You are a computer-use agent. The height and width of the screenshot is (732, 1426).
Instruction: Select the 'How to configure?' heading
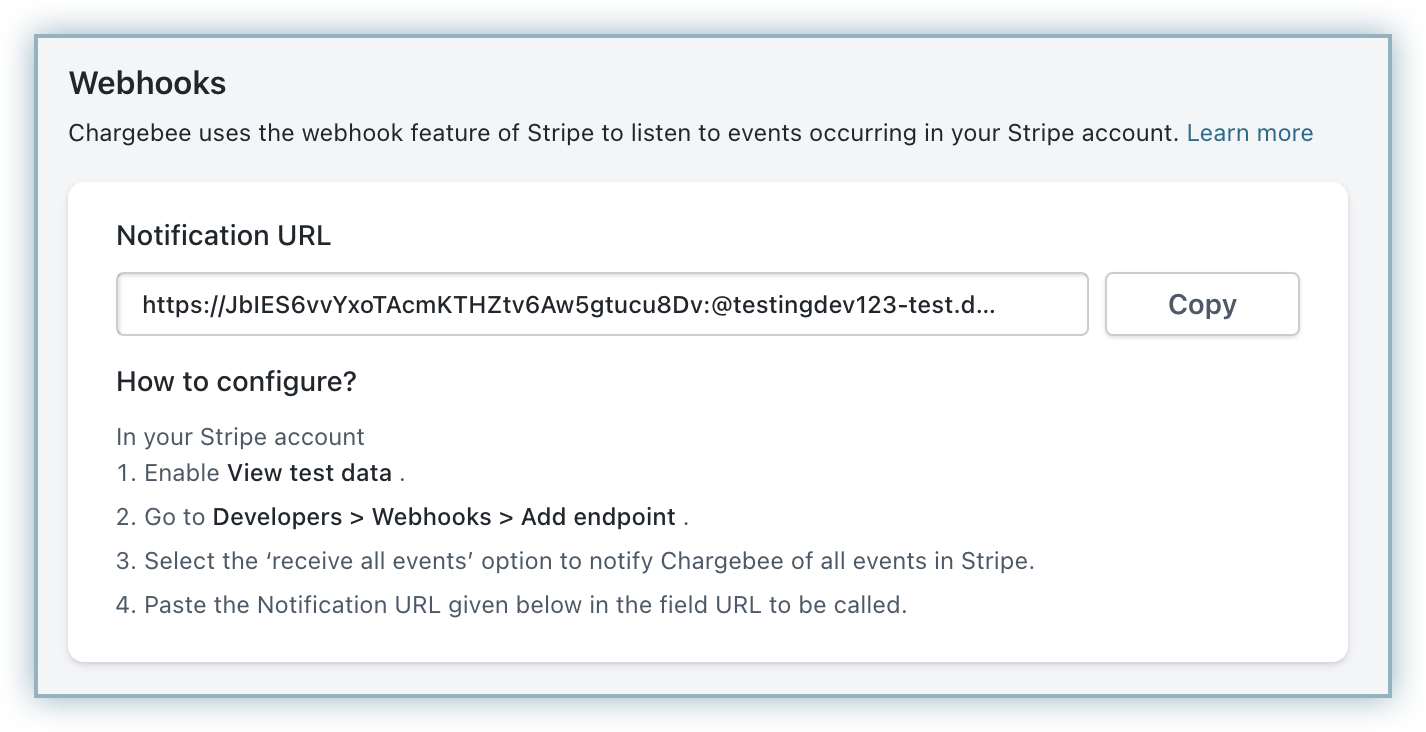[x=236, y=381]
